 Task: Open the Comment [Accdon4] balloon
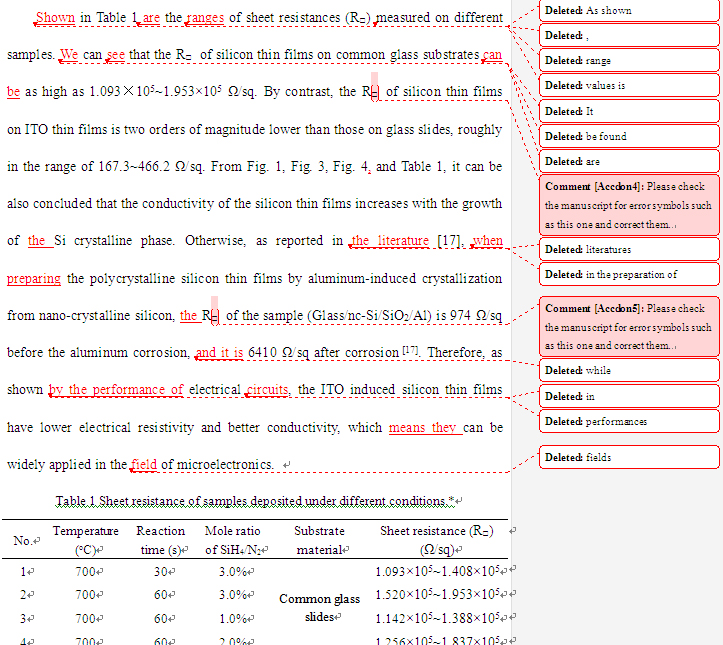(629, 205)
